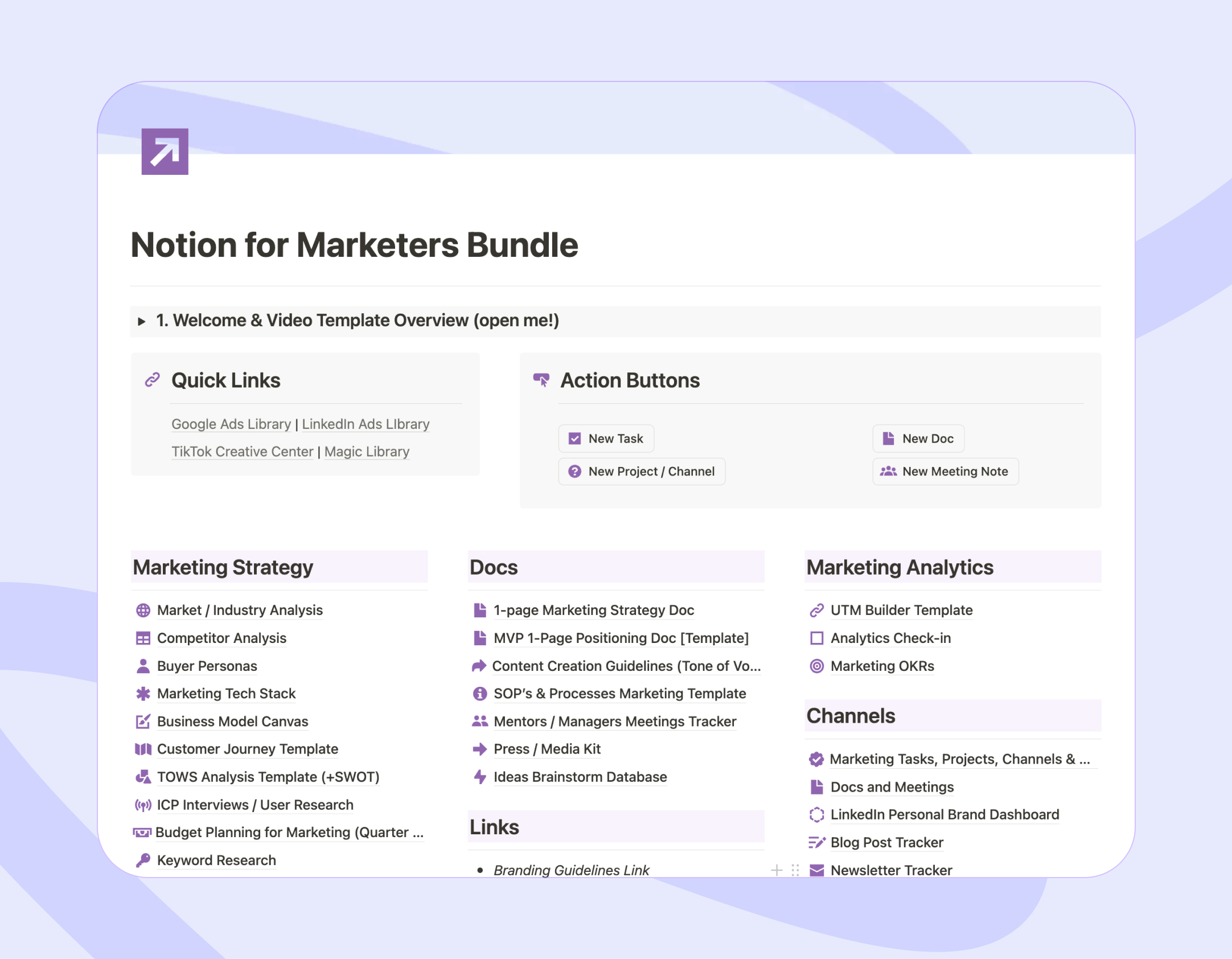Open SOP's & Processes Marketing Template
Screen dimensions: 1232x959
[x=619, y=694]
